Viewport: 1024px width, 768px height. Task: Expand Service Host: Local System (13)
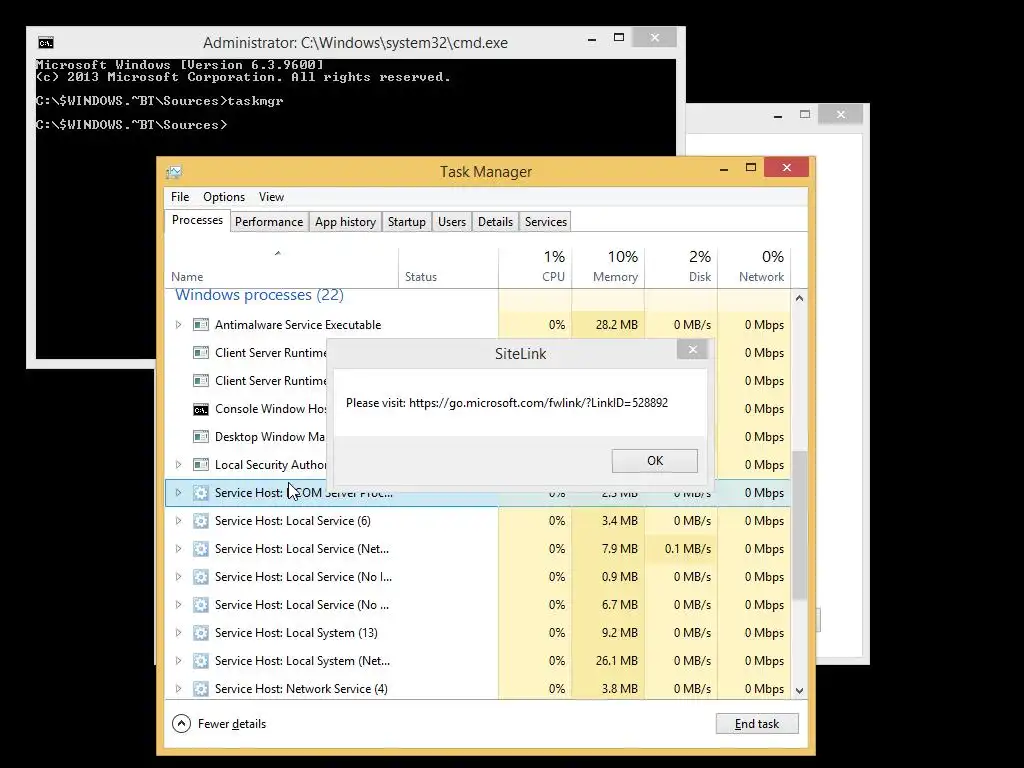tap(178, 633)
